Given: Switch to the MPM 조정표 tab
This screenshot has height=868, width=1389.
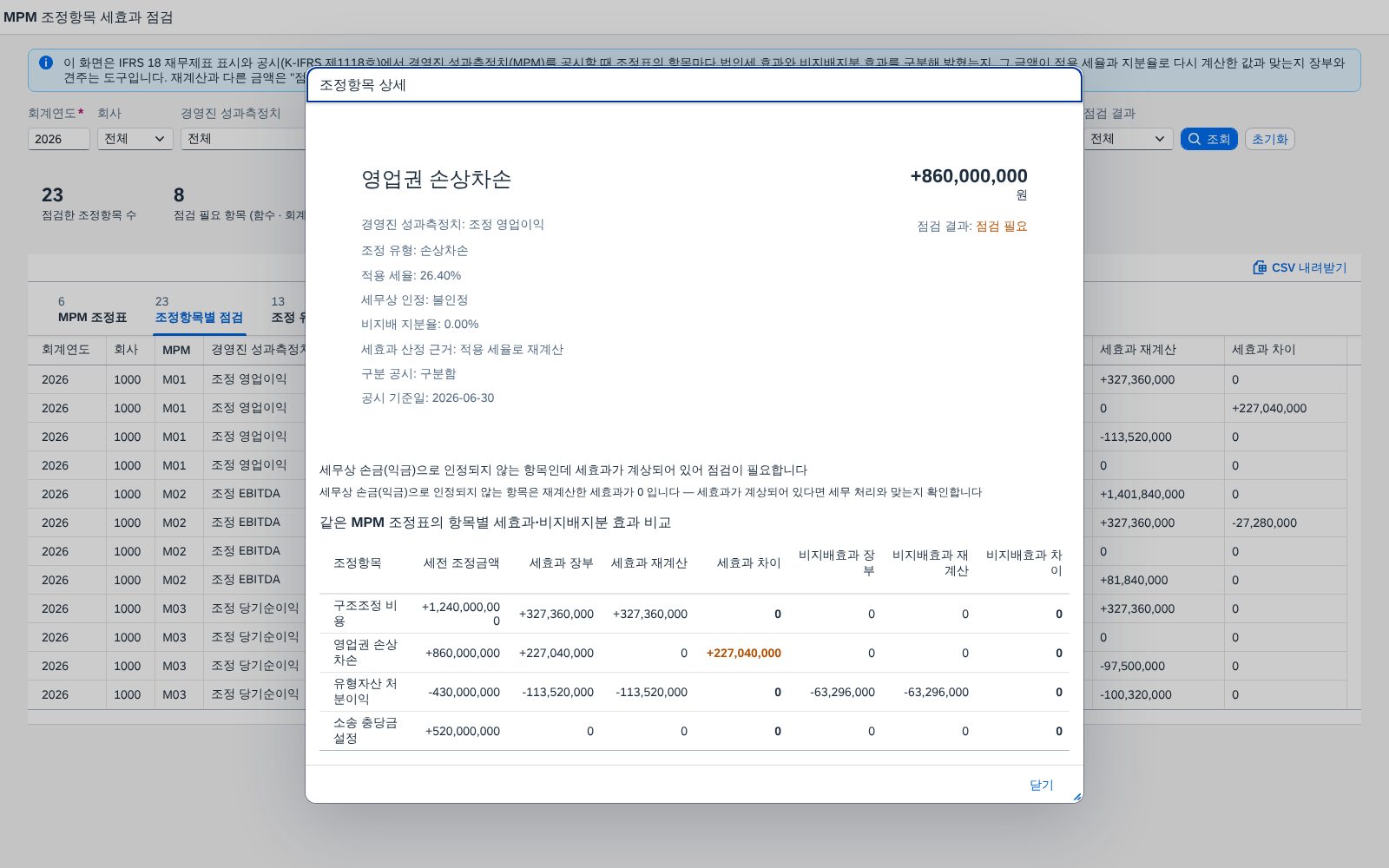Looking at the screenshot, I should [92, 310].
